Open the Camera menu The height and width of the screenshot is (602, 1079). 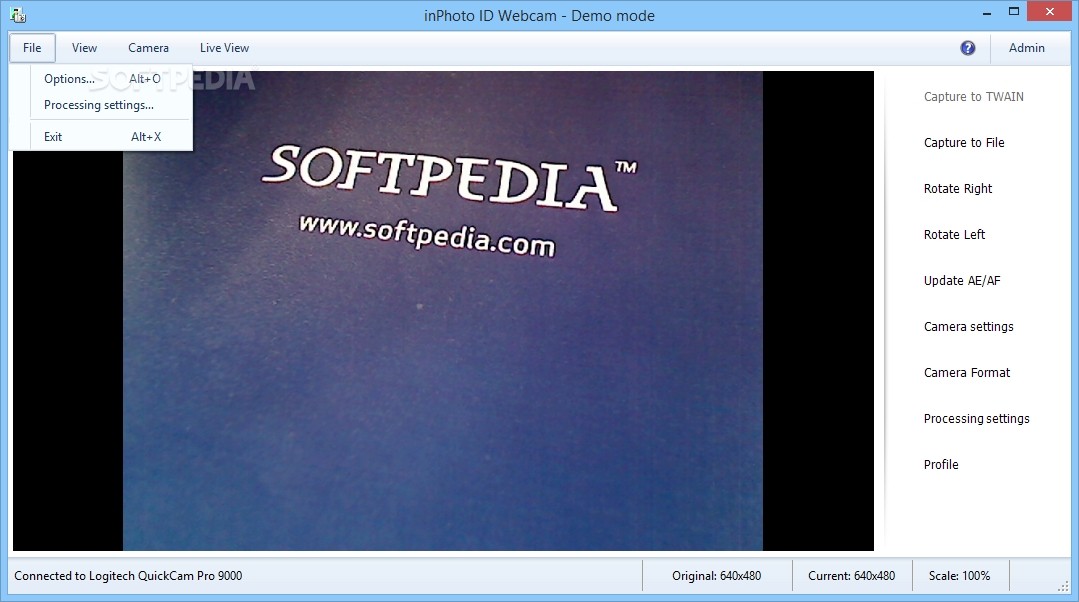[x=148, y=47]
